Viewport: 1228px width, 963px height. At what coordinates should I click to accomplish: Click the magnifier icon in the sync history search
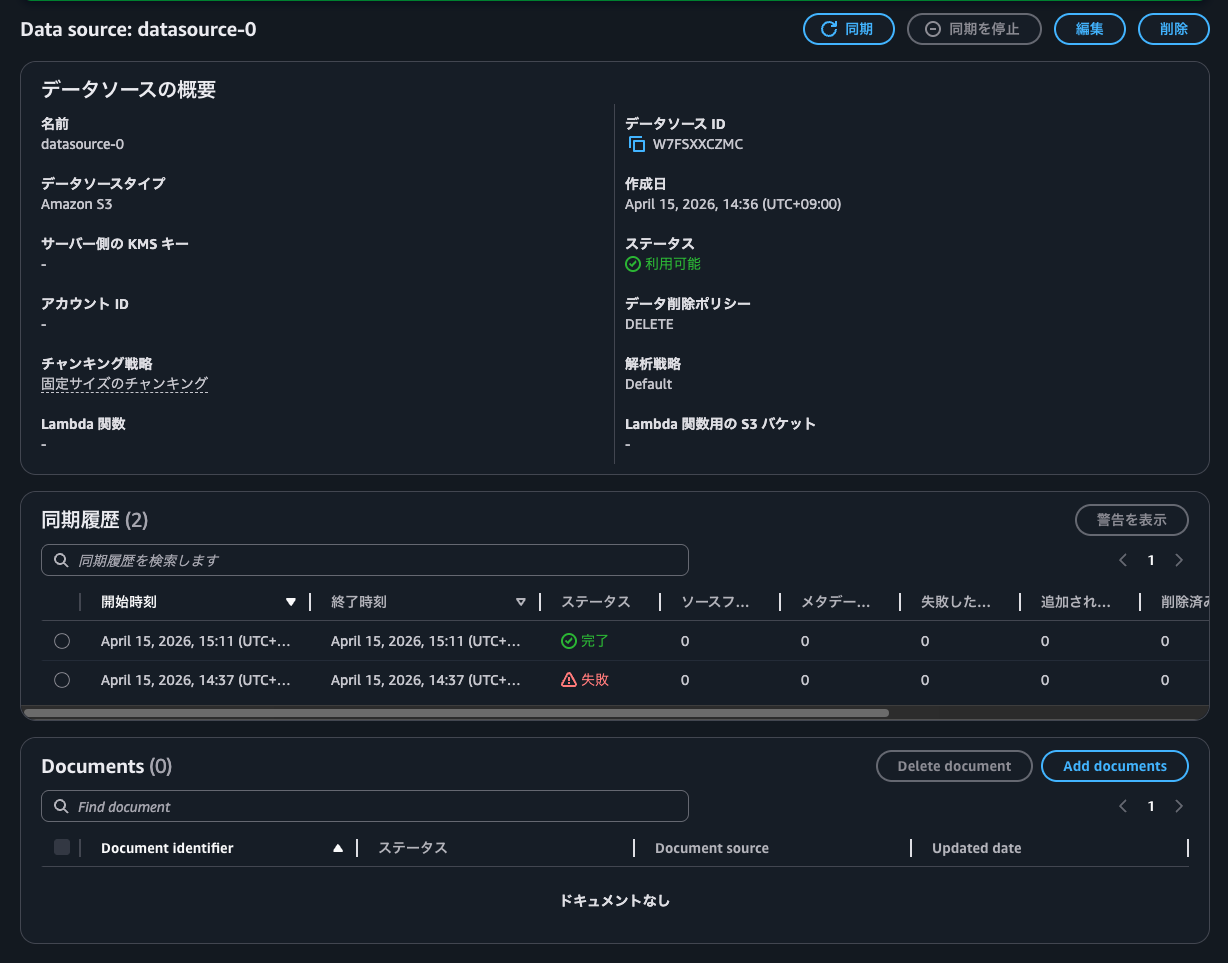[x=60, y=560]
